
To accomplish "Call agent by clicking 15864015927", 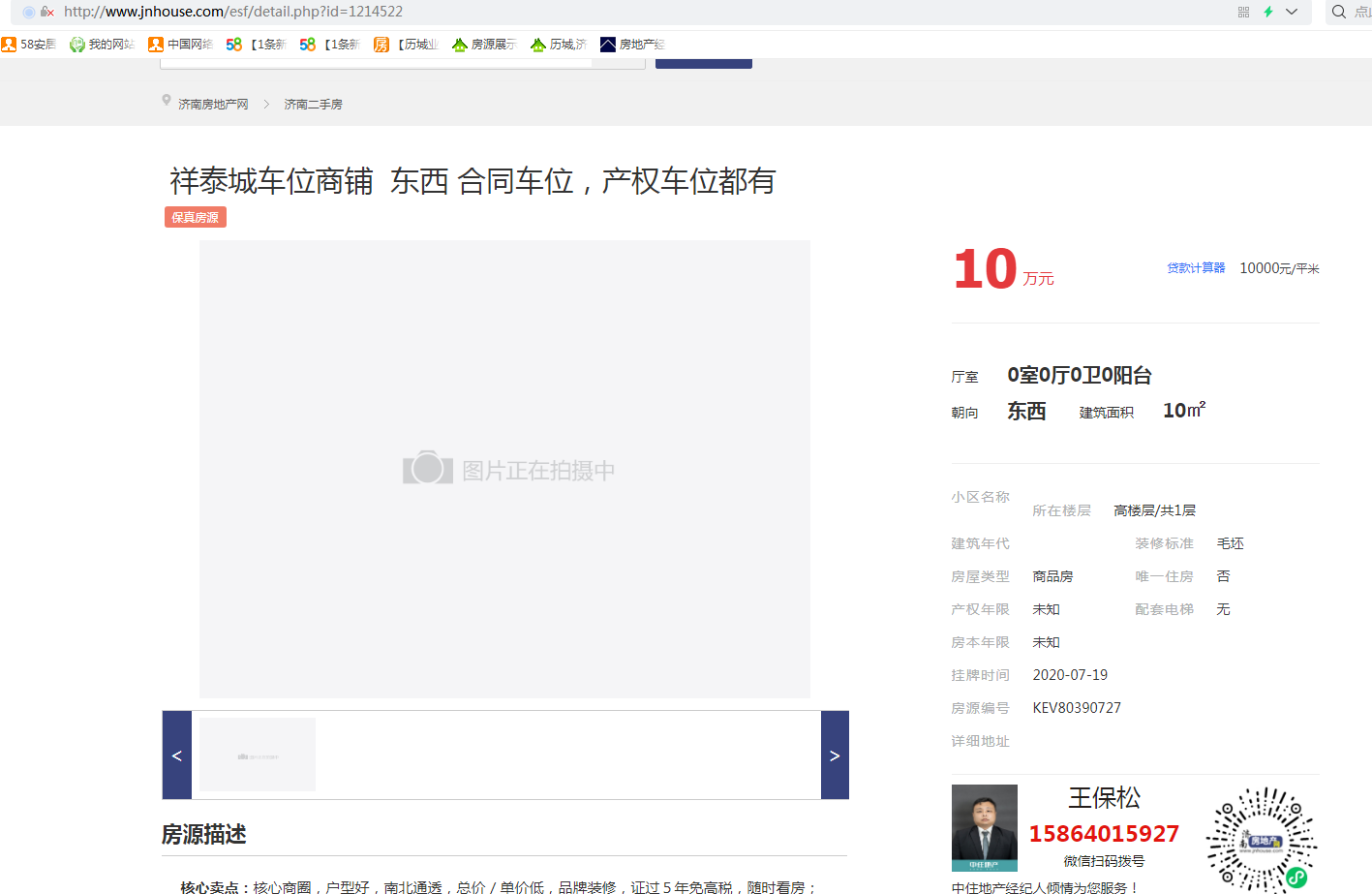I will click(x=1105, y=833).
